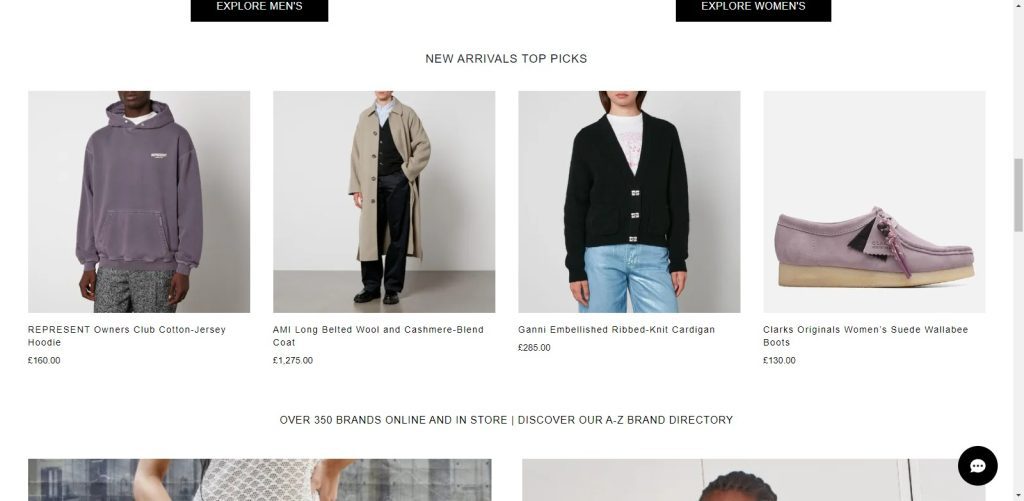Open the purple REPRESENT hoodie product image
Screen dimensions: 1024x501
click(139, 202)
